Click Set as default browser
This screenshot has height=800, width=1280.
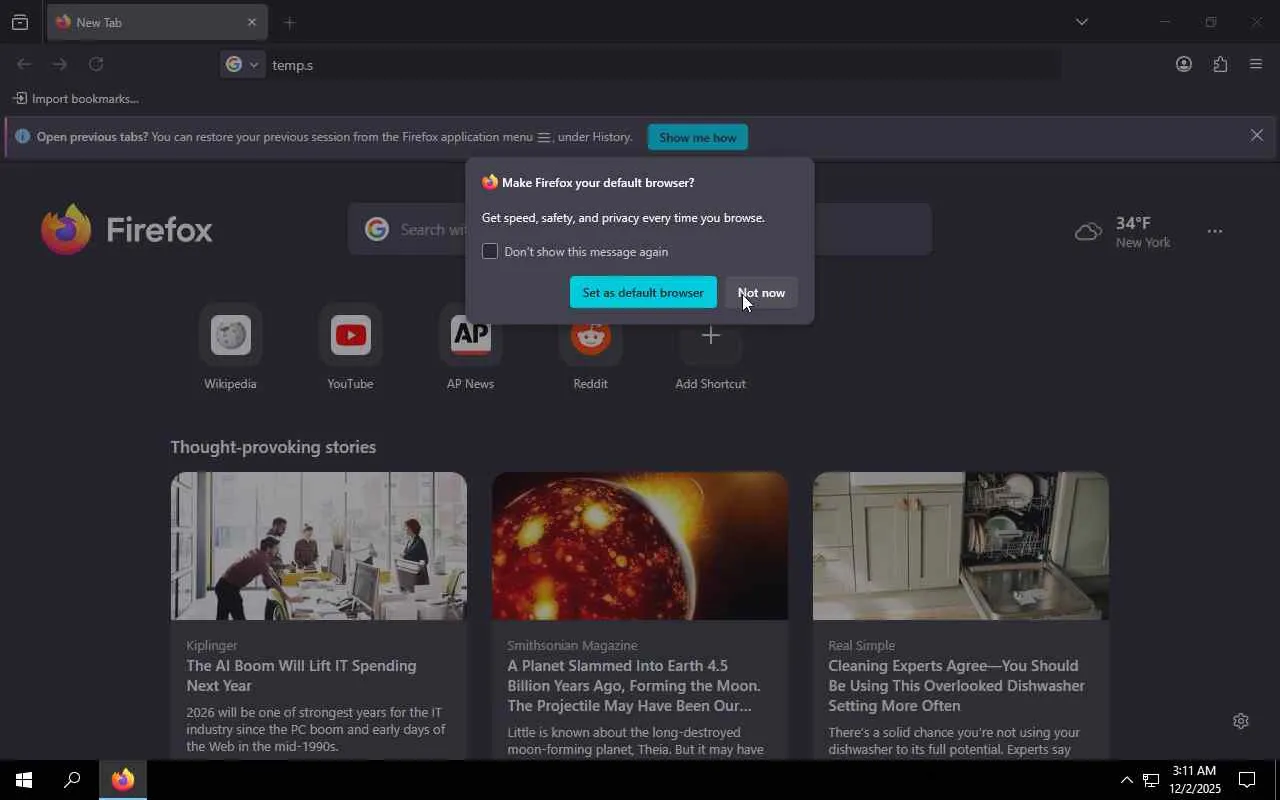[643, 292]
